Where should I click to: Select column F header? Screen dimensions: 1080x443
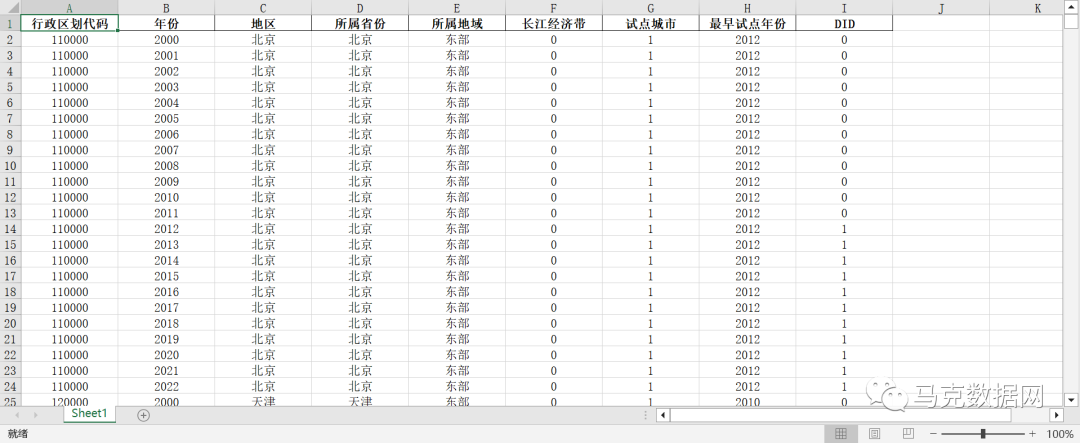(x=554, y=8)
